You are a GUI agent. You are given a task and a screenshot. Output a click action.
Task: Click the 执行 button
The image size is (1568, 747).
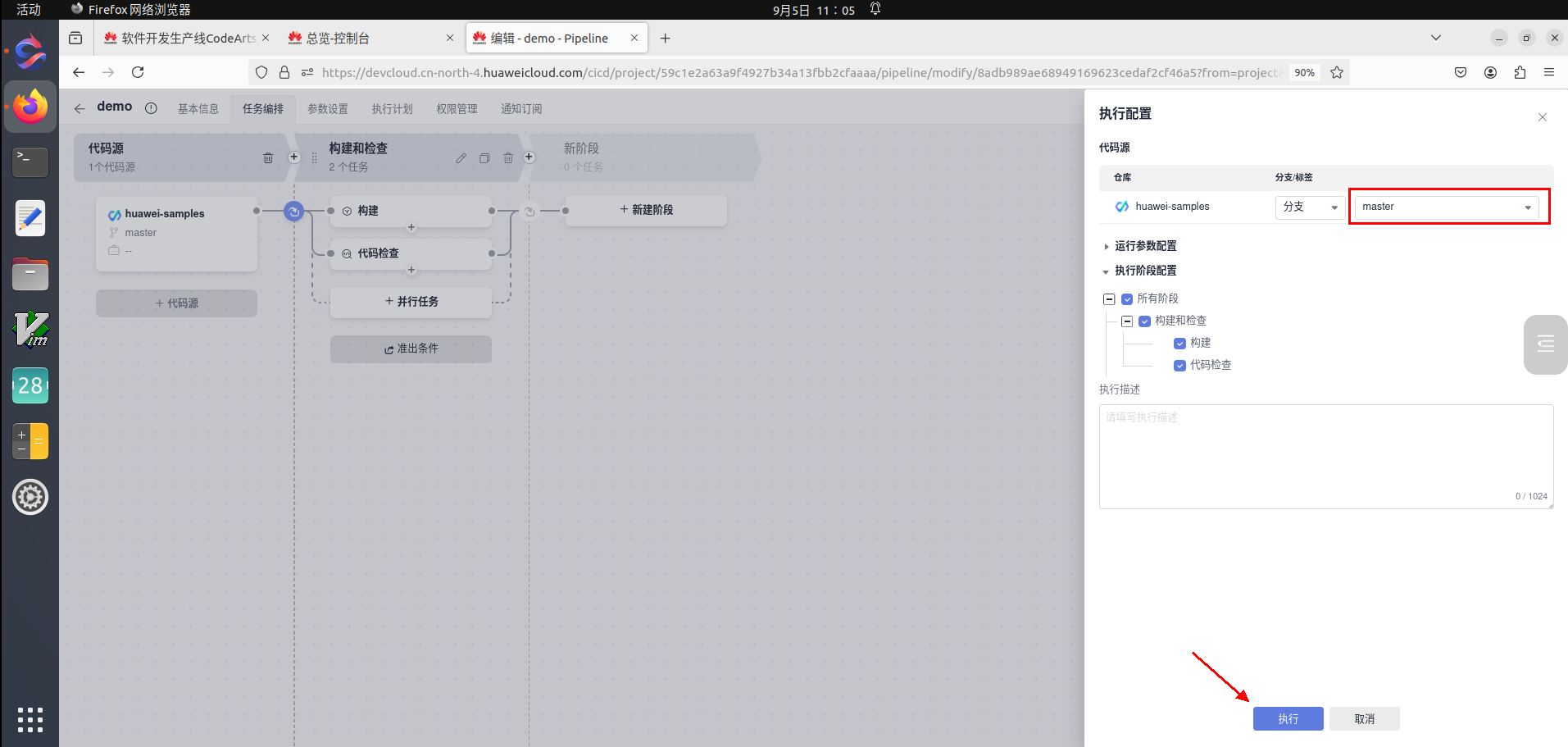1288,719
